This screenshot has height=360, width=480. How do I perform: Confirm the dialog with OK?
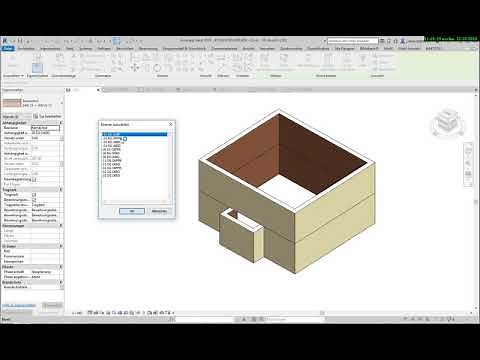[132, 211]
